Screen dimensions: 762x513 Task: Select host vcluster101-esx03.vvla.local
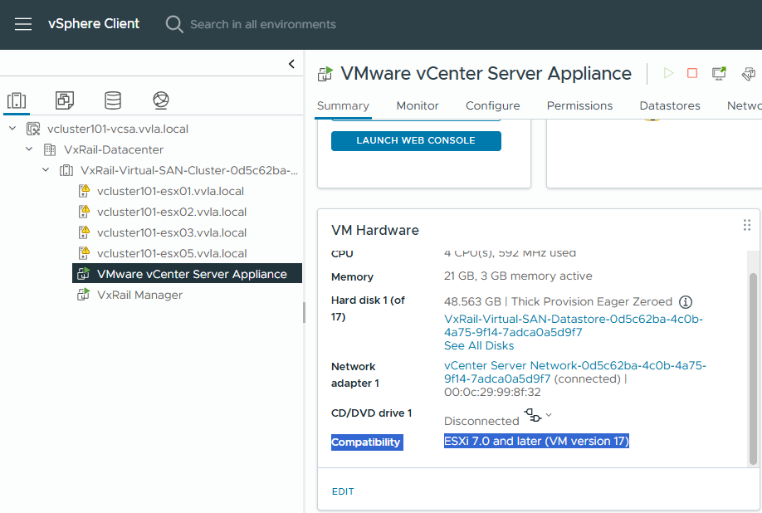172,233
